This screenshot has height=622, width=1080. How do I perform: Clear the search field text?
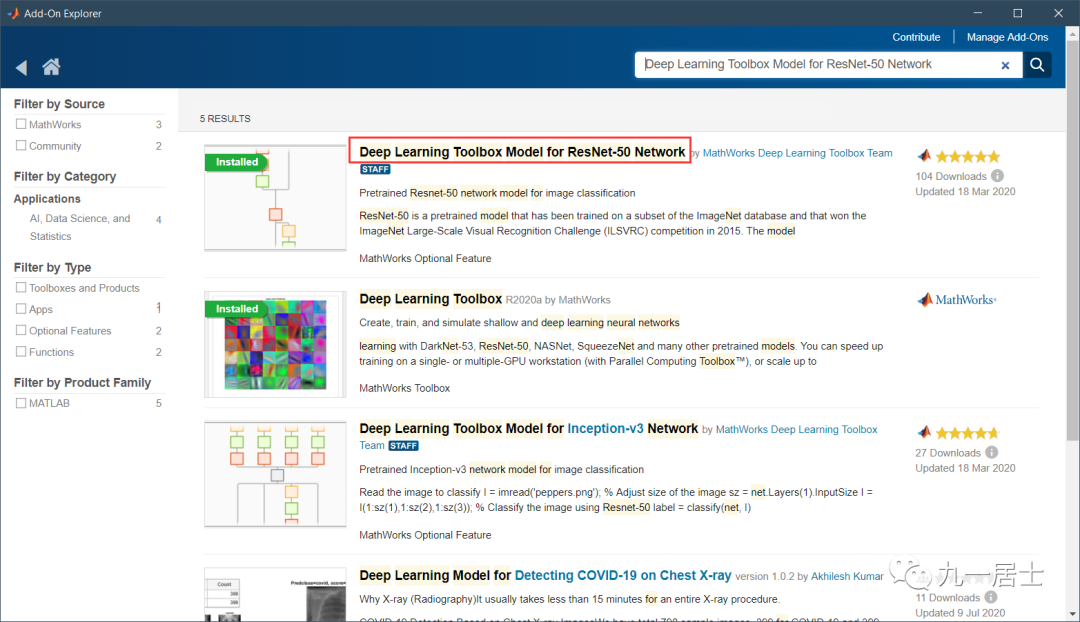pyautogui.click(x=1005, y=65)
